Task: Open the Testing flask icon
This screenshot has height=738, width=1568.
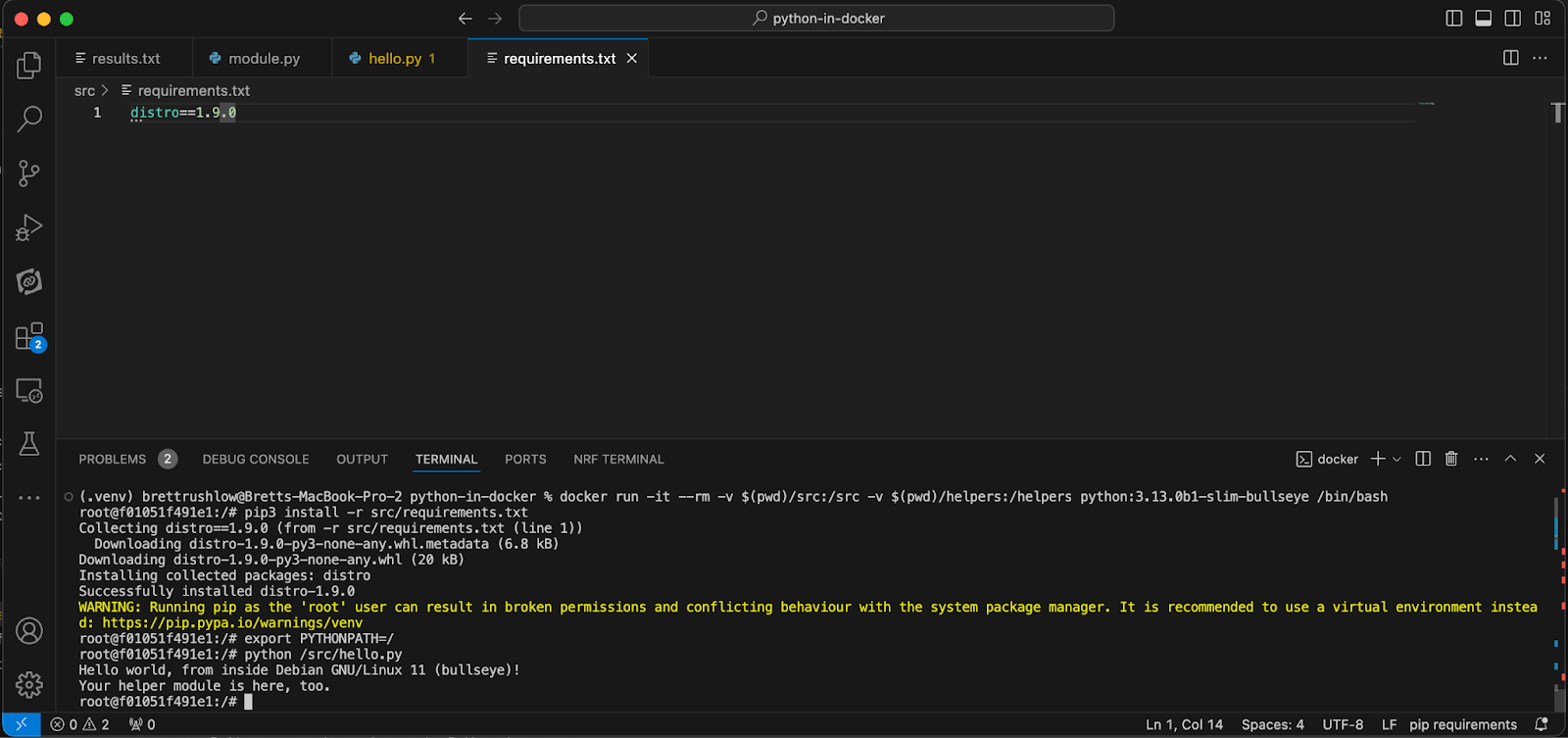Action: (x=29, y=444)
